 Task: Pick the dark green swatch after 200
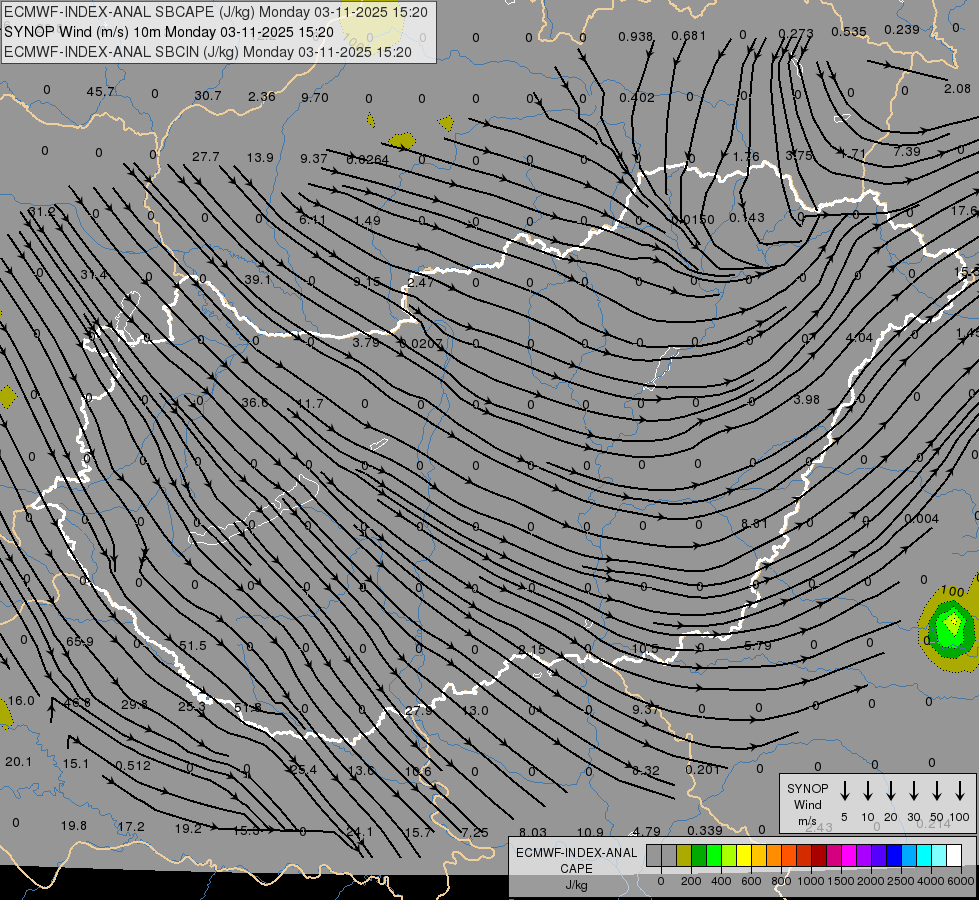tap(699, 856)
